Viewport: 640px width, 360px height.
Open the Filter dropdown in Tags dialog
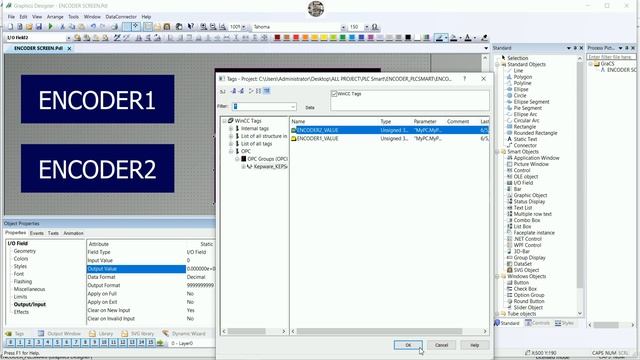click(x=293, y=107)
